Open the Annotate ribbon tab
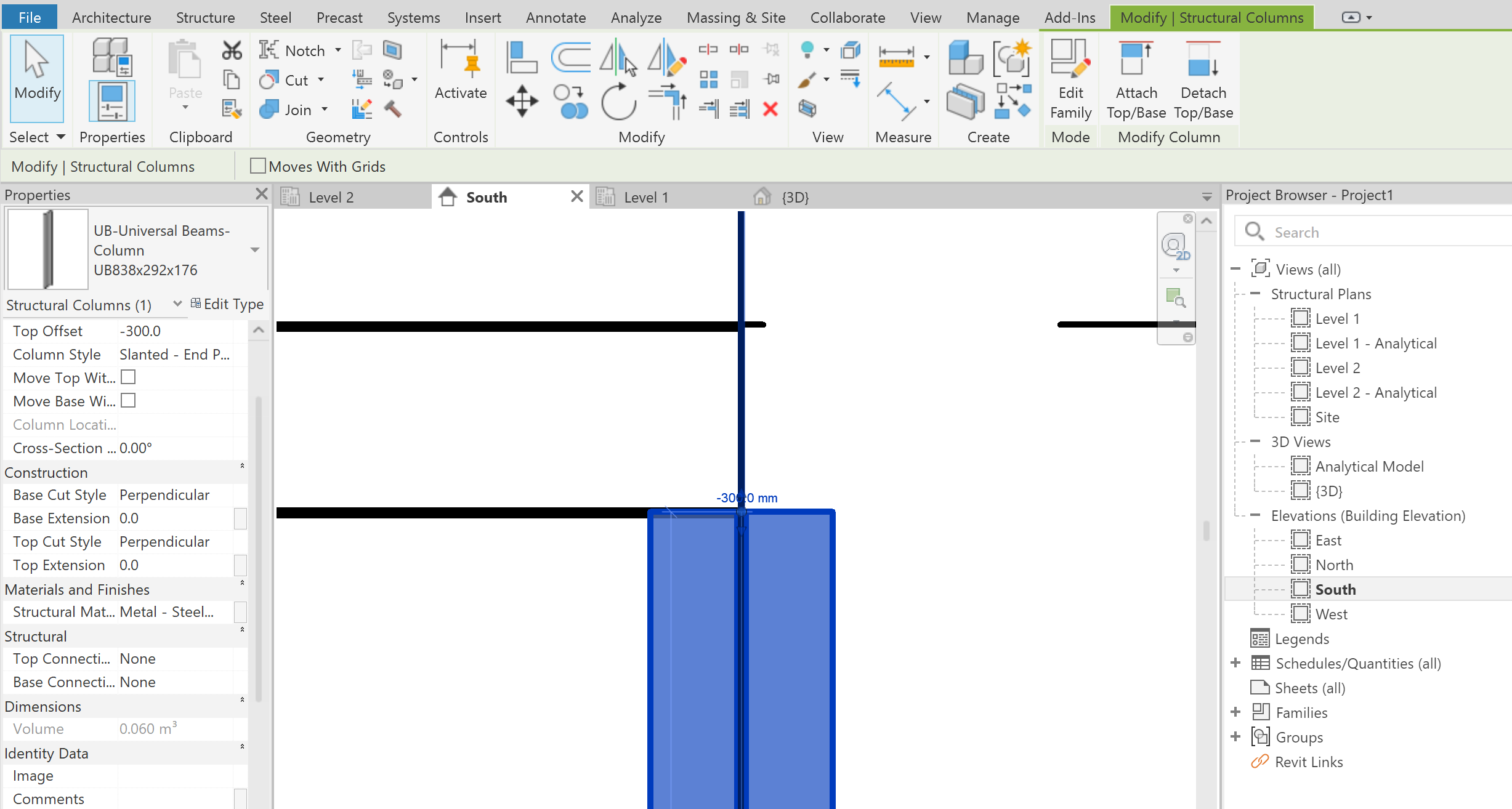 [555, 17]
